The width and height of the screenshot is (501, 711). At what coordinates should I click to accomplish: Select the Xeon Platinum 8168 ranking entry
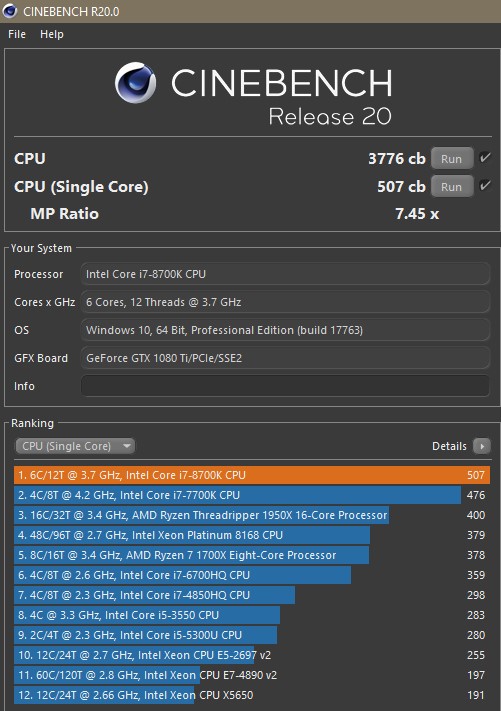pos(252,535)
